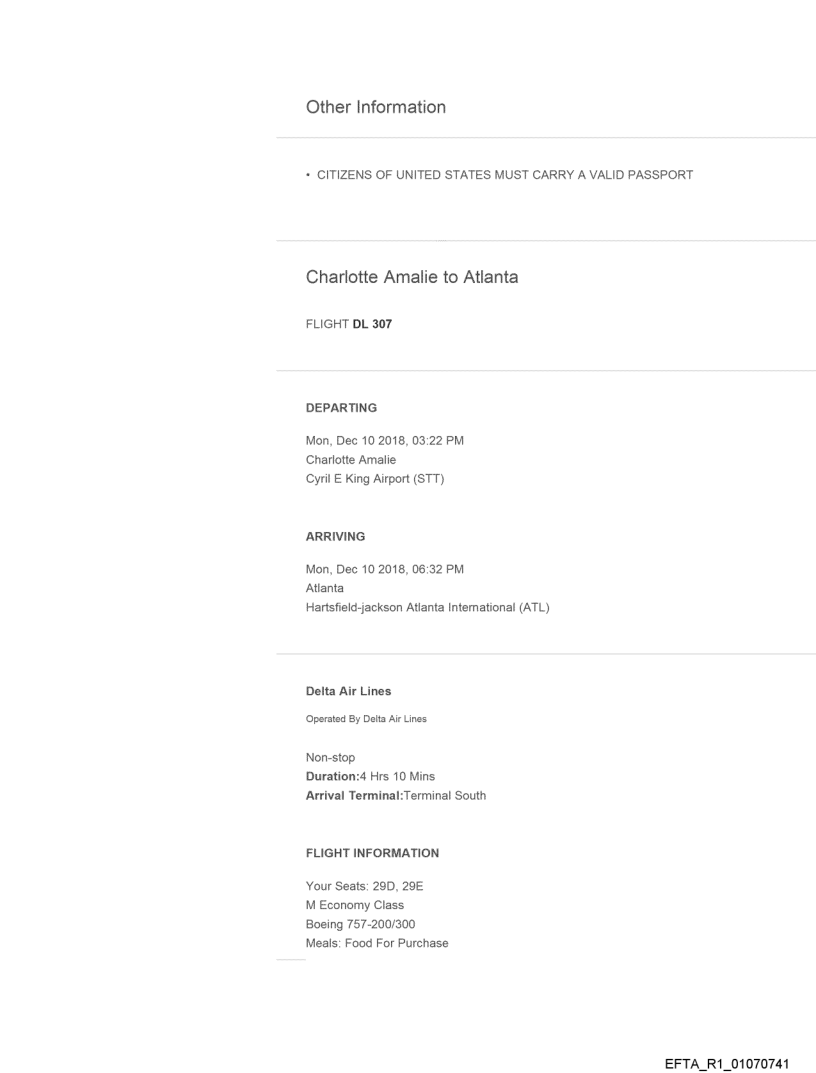Click the DEPARTING section label

click(x=341, y=408)
